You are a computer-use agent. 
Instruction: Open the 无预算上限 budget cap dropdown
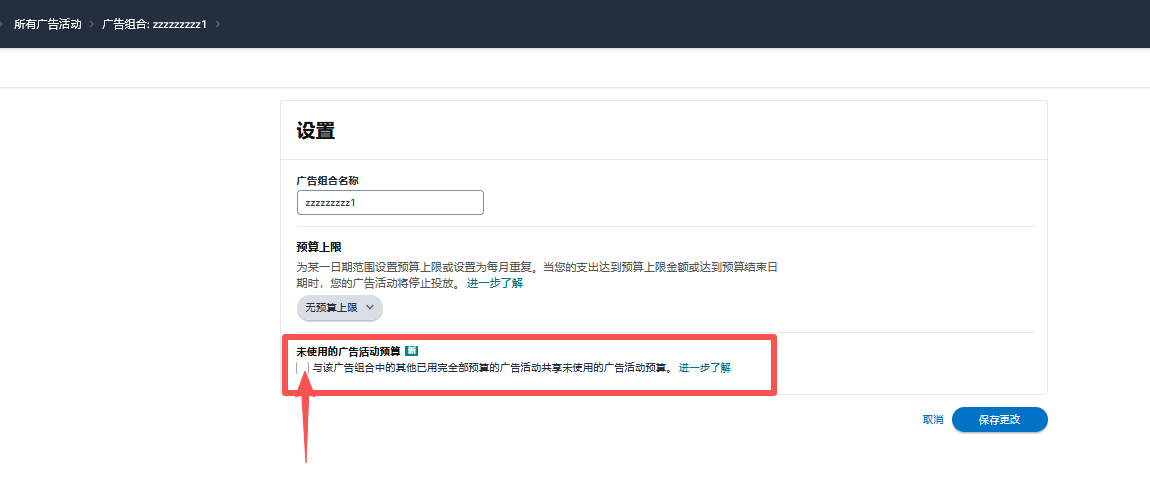(x=340, y=308)
